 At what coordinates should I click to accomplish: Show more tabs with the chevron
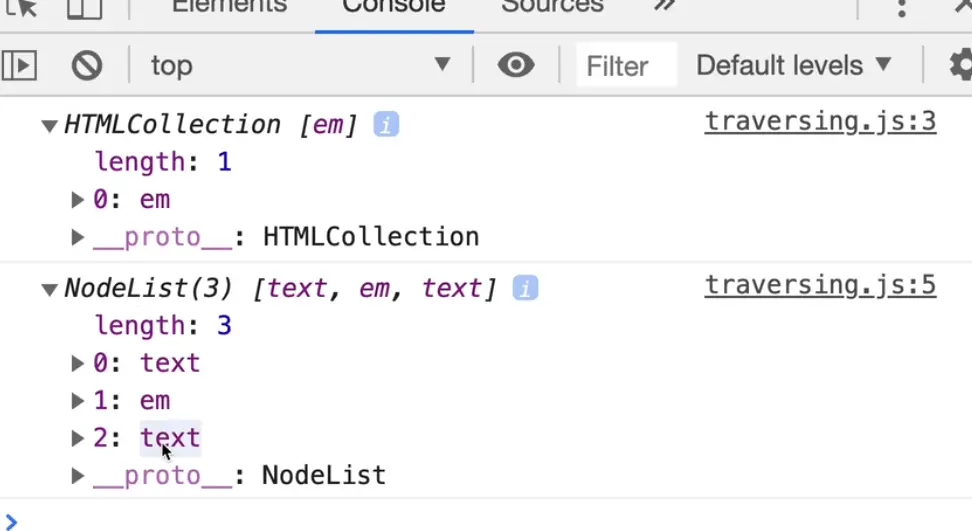pos(664,6)
